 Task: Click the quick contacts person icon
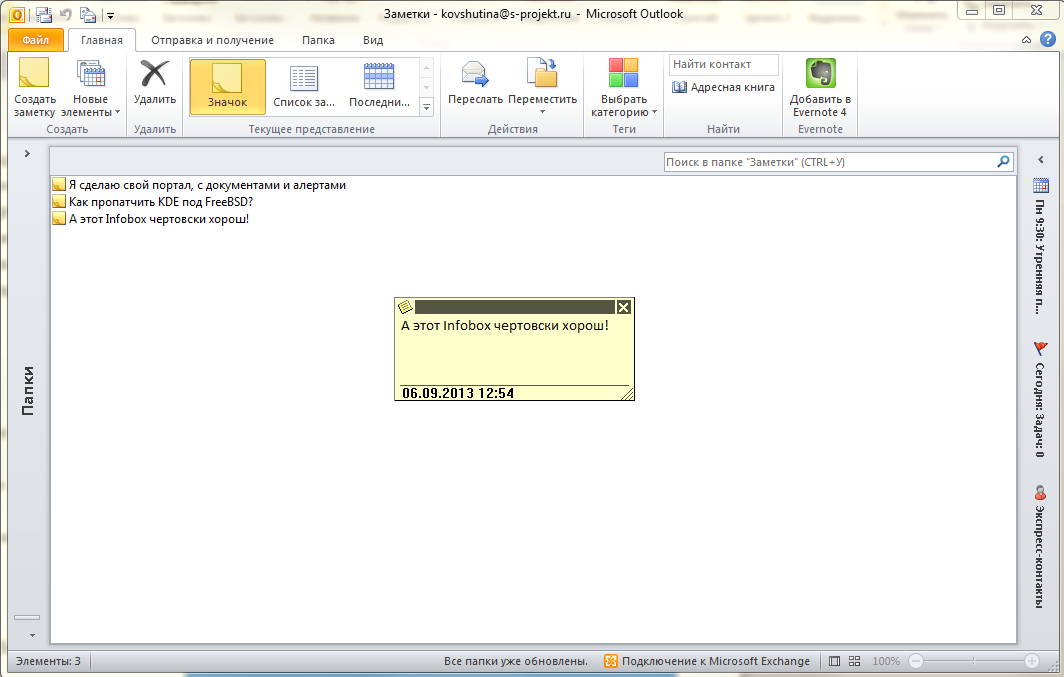1040,492
